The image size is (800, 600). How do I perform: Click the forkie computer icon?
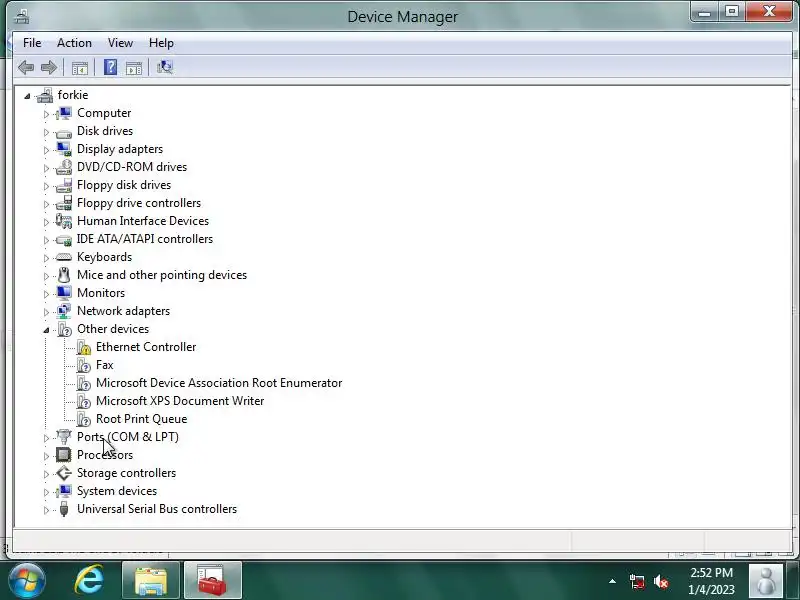pyautogui.click(x=45, y=95)
